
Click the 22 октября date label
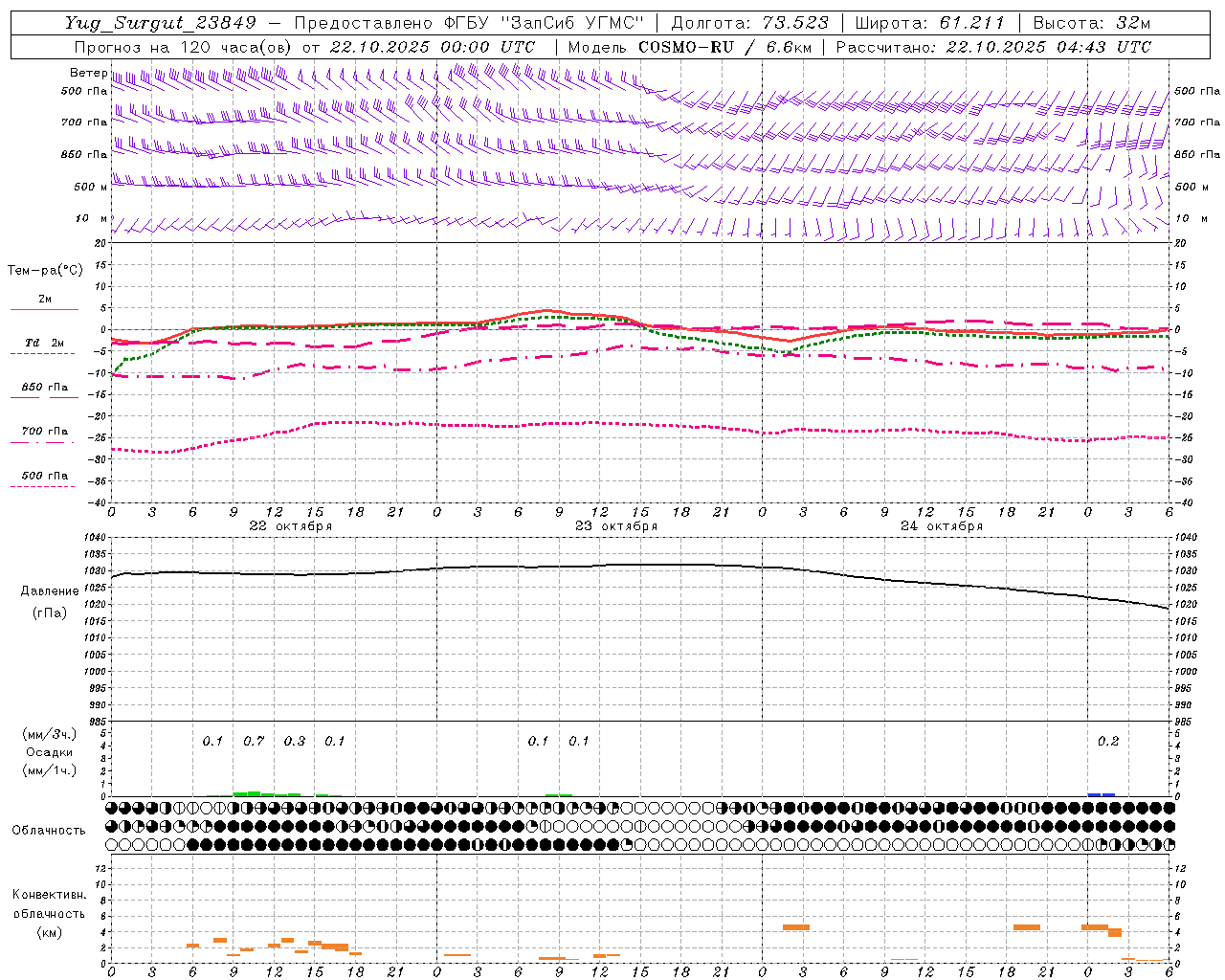291,526
